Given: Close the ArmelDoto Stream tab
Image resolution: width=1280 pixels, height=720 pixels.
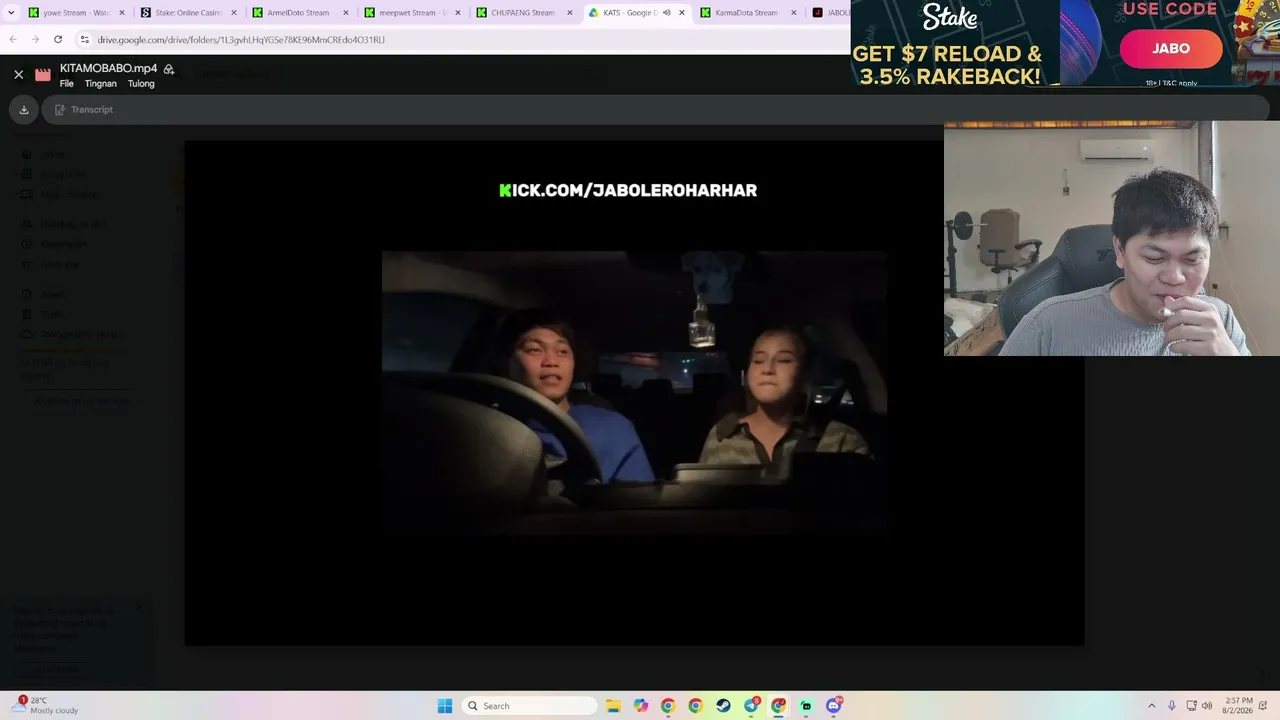Looking at the screenshot, I should pyautogui.click(x=346, y=13).
